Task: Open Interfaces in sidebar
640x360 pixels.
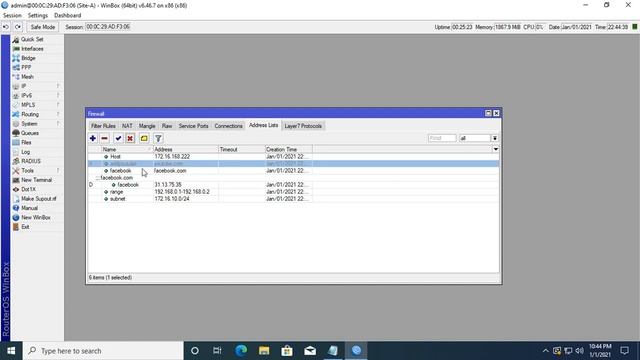Action: click(x=32, y=49)
